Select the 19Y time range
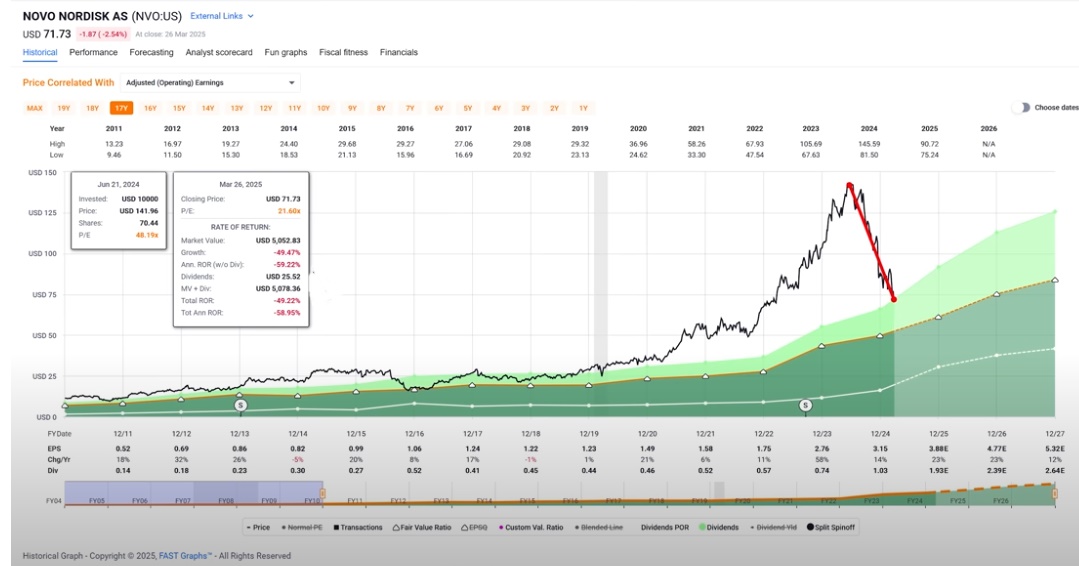Viewport: 1079px width, 566px height. (64, 108)
